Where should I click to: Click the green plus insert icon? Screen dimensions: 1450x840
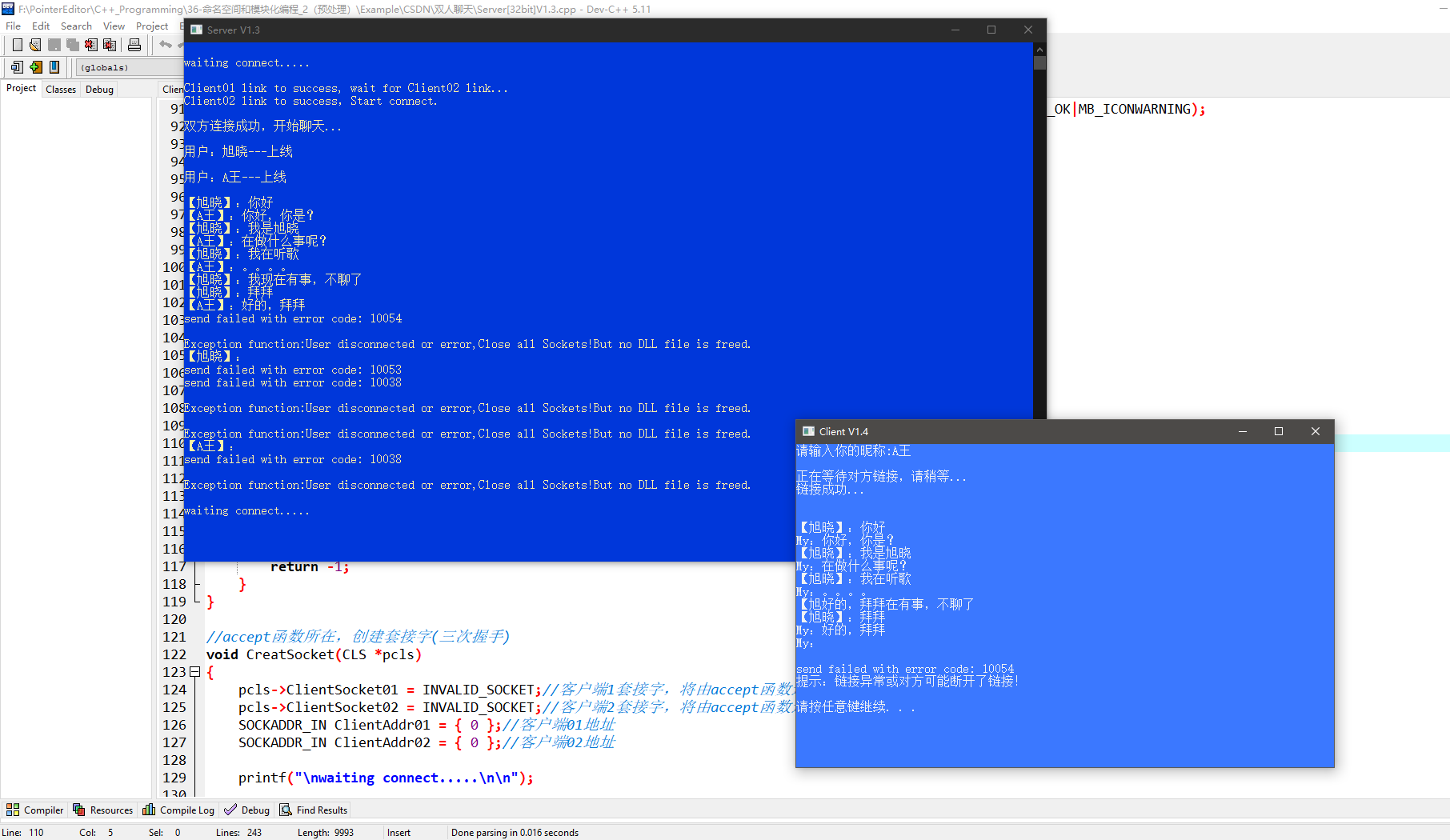point(35,67)
